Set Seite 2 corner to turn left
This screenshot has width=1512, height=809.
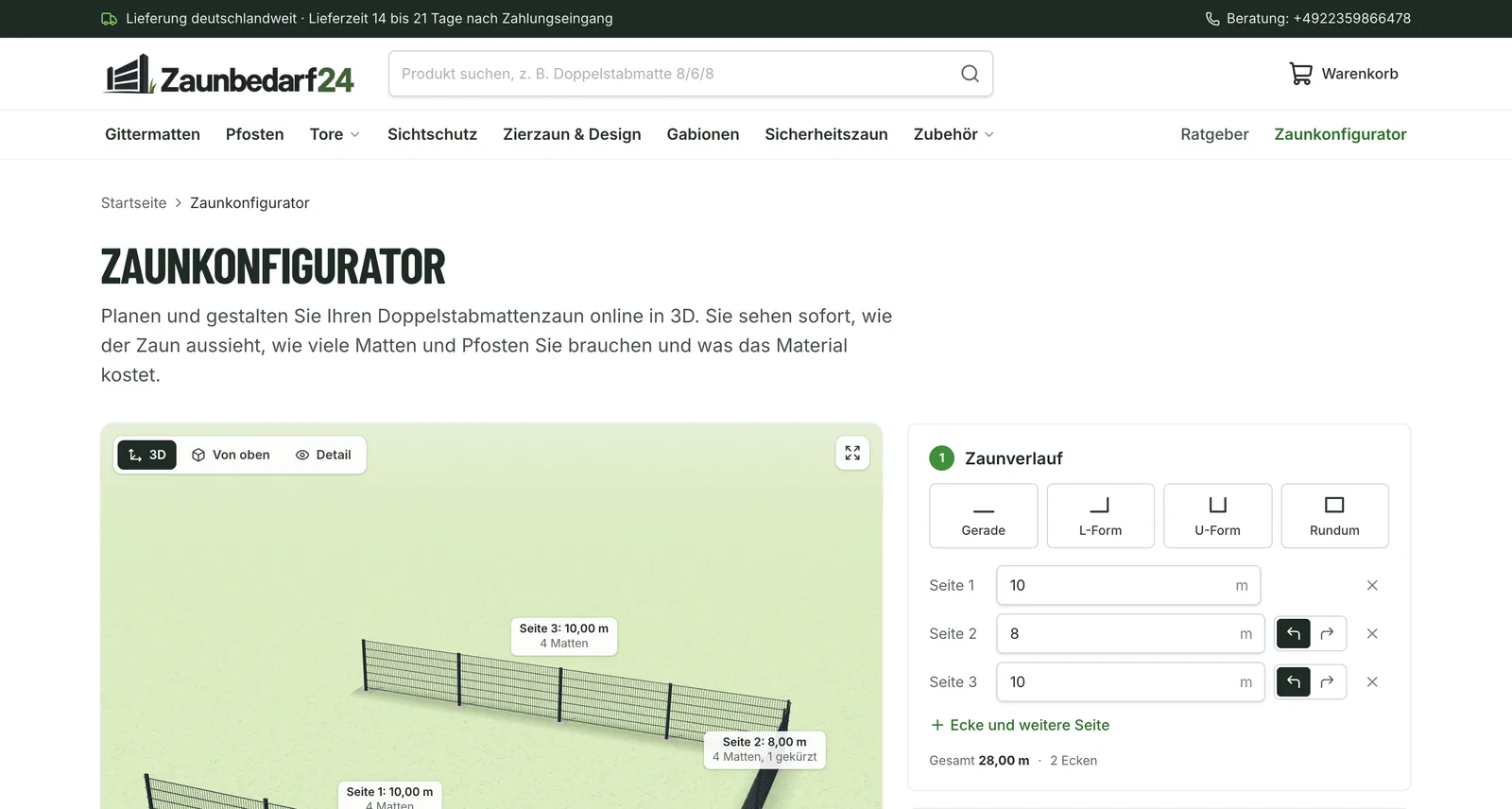[x=1294, y=633]
